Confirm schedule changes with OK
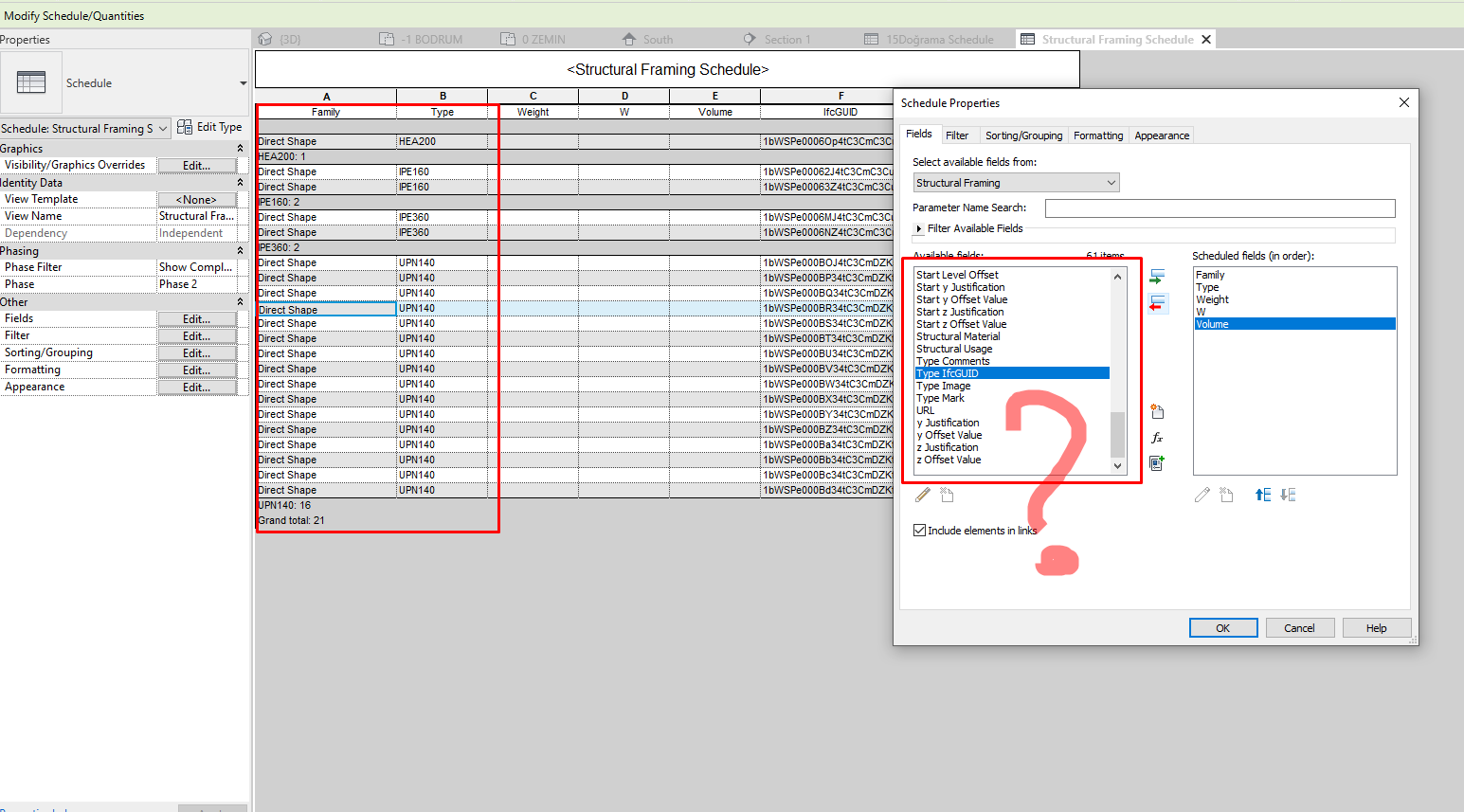The width and height of the screenshot is (1464, 812). pyautogui.click(x=1222, y=627)
